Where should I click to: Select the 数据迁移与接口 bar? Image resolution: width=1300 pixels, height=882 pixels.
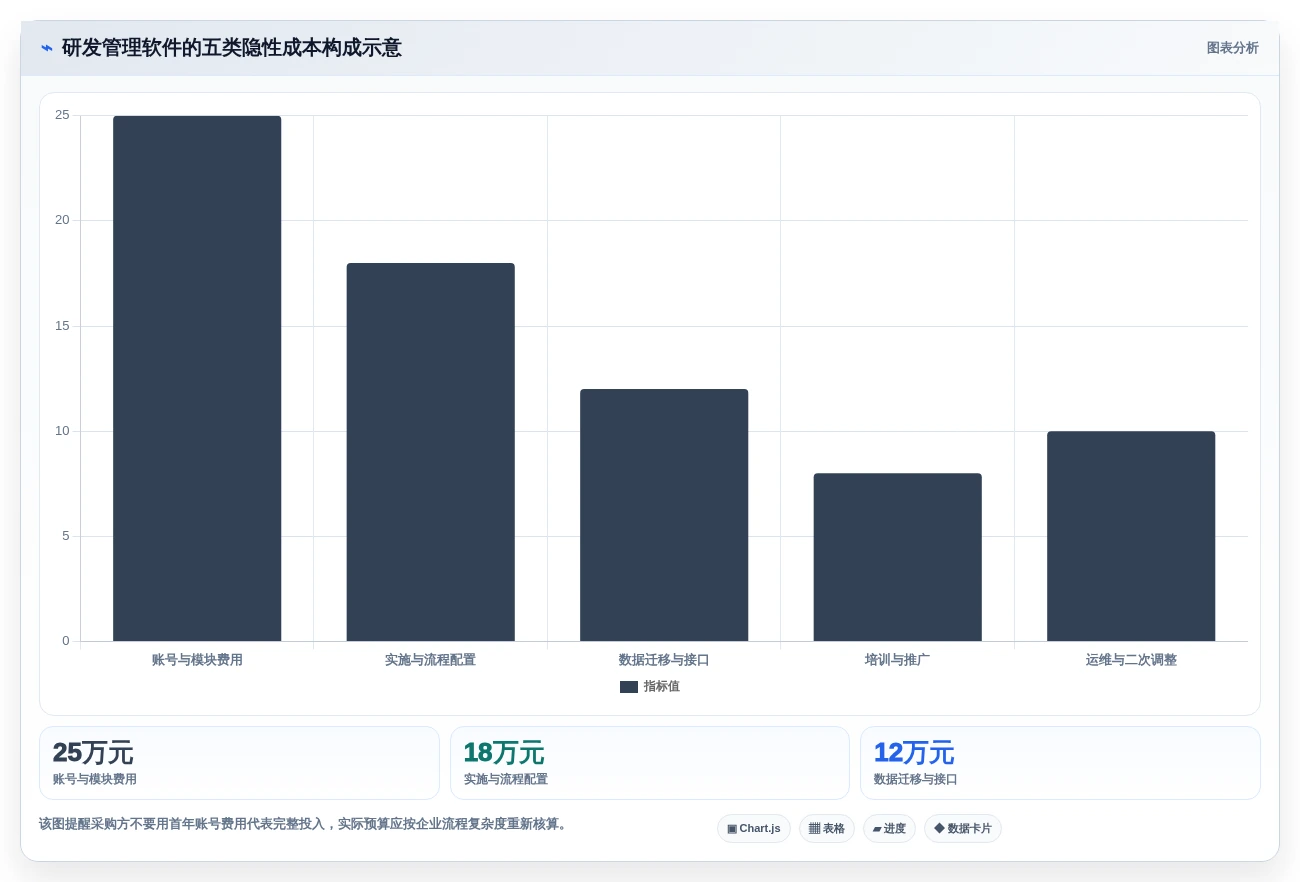(664, 515)
